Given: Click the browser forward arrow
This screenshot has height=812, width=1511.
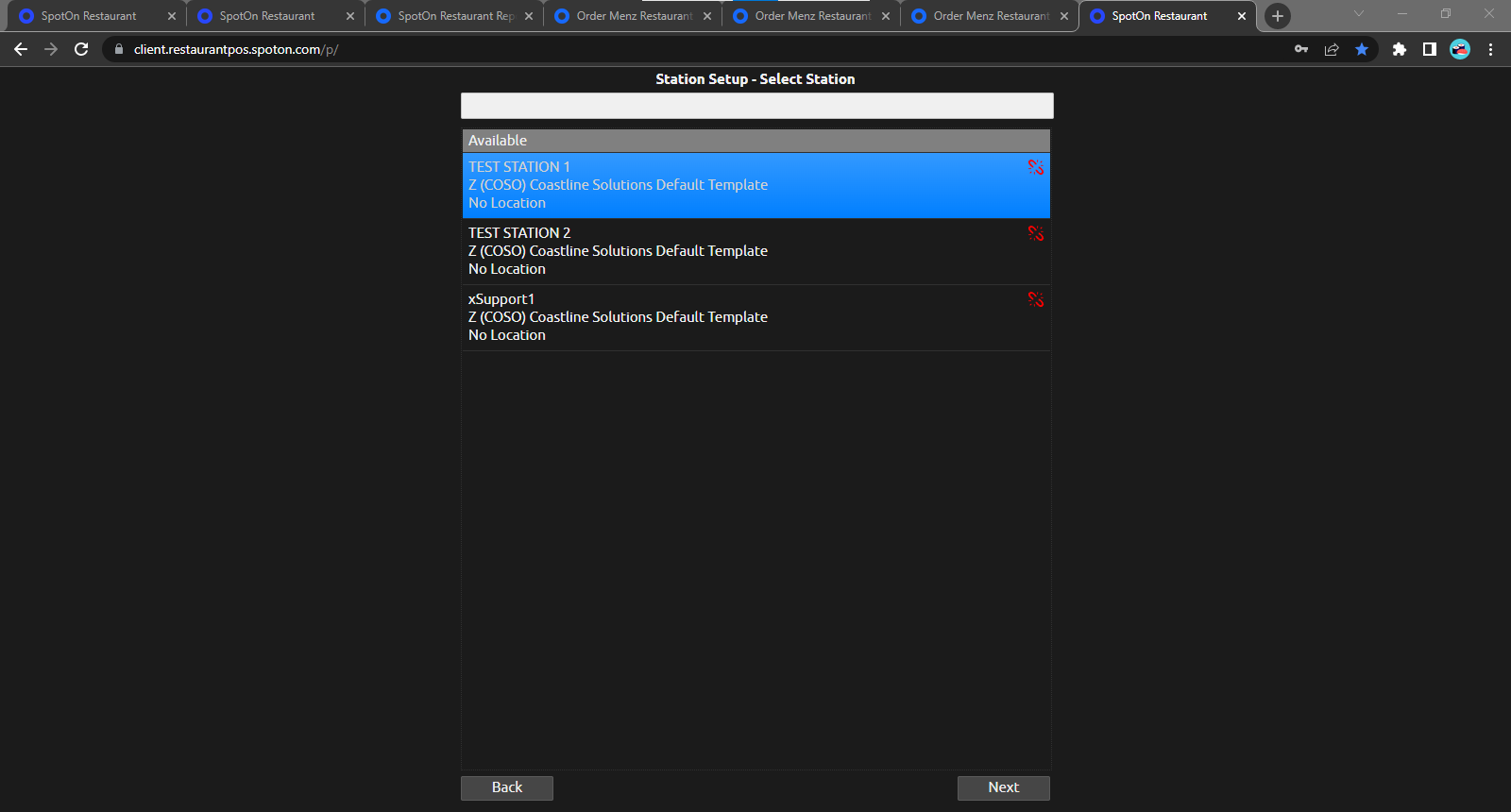Looking at the screenshot, I should pyautogui.click(x=51, y=49).
